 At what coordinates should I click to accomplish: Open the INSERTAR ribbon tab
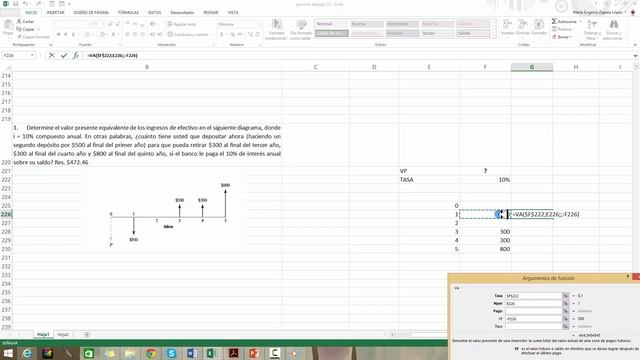coord(55,12)
